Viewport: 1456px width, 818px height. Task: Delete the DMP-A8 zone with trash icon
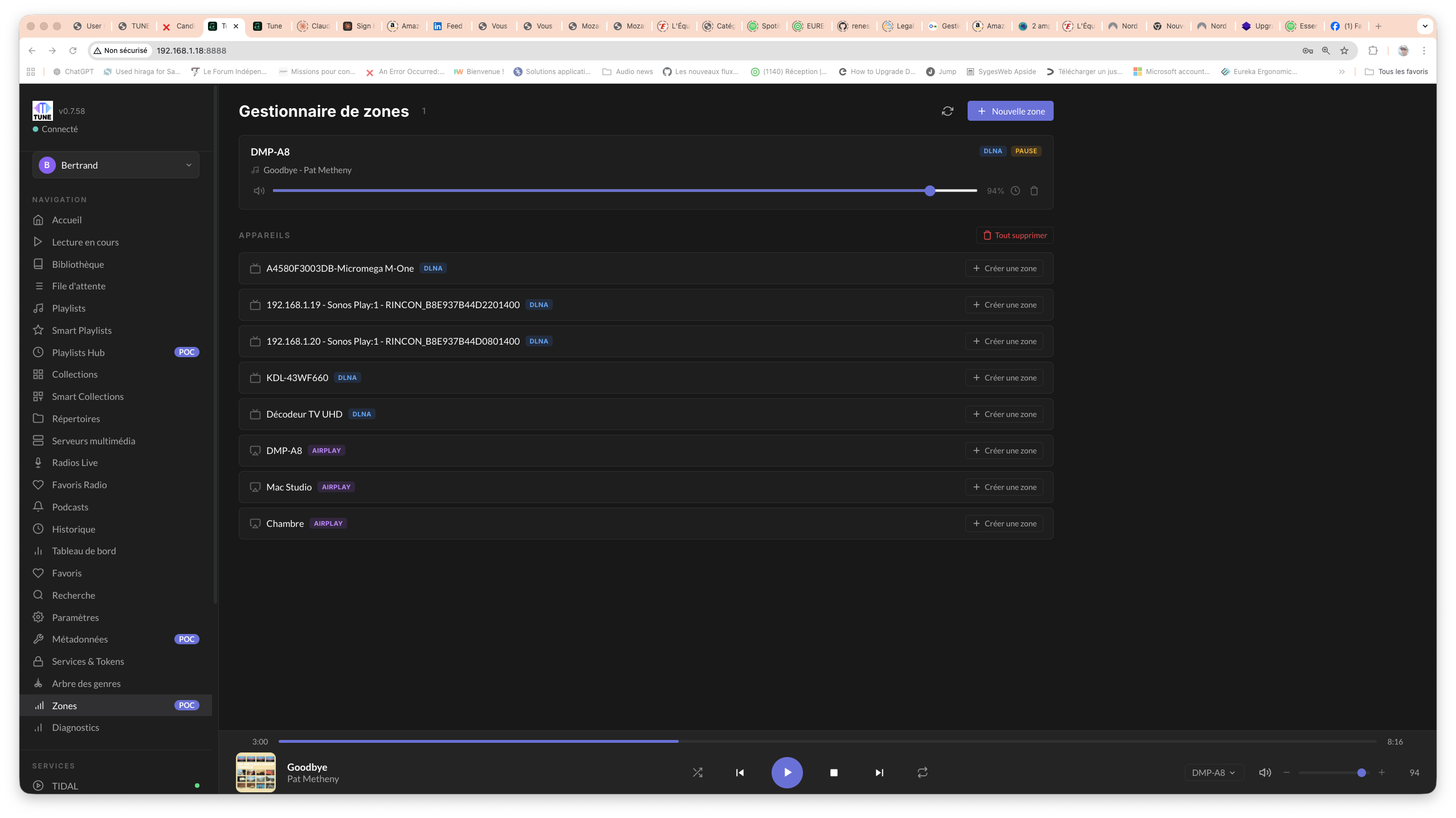pos(1034,191)
